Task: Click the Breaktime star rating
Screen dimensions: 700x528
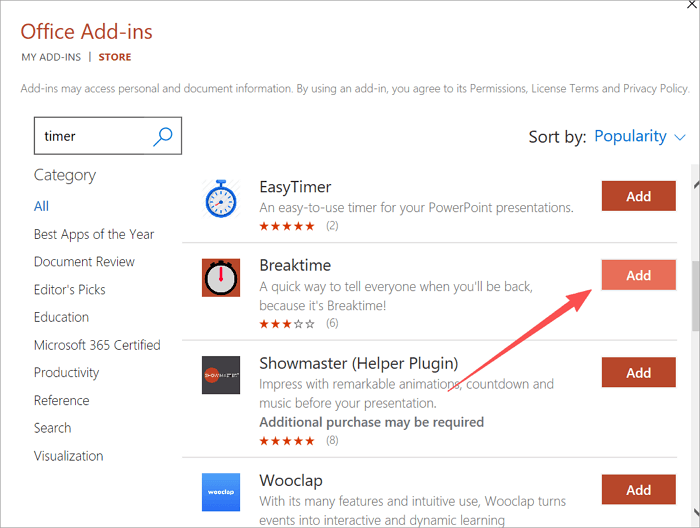Action: point(287,323)
